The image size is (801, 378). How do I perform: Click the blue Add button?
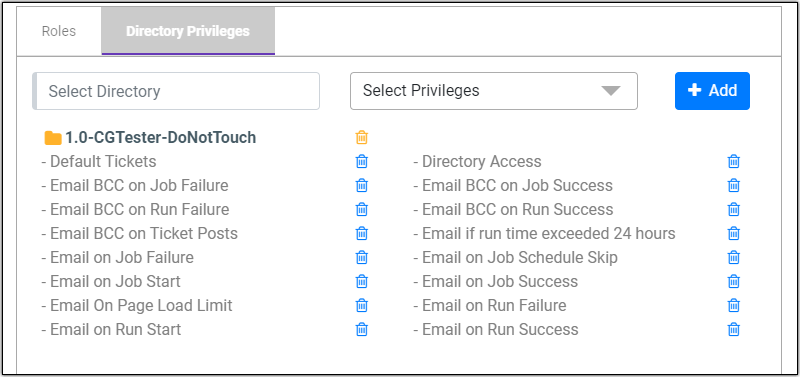pyautogui.click(x=712, y=91)
